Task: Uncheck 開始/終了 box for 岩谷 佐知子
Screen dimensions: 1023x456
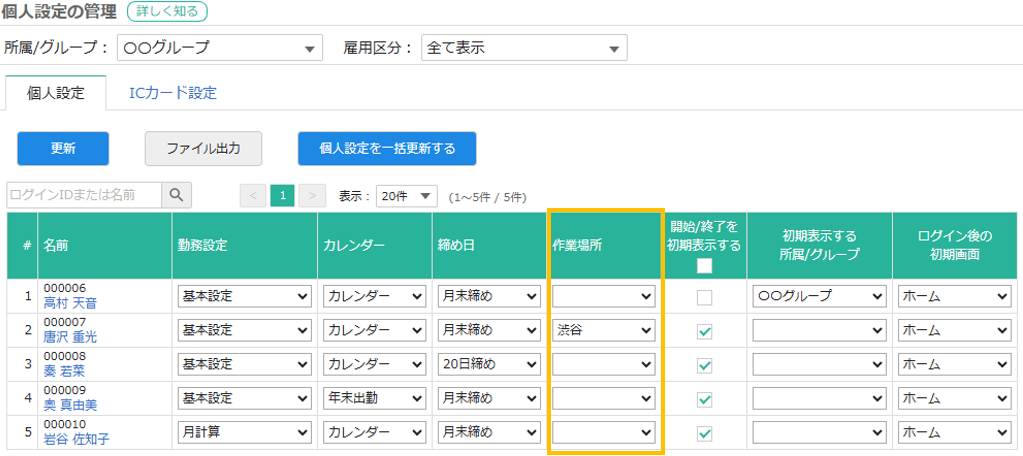Action: click(x=705, y=433)
